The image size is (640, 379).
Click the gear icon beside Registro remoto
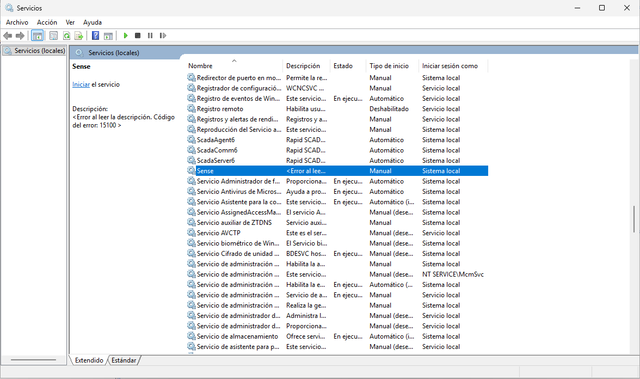pos(191,109)
